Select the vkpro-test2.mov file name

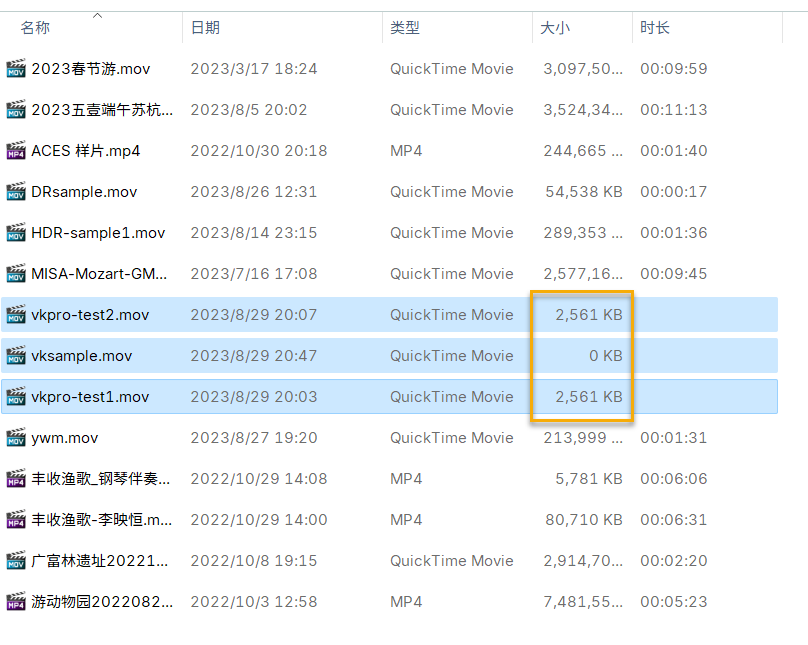pyautogui.click(x=90, y=315)
